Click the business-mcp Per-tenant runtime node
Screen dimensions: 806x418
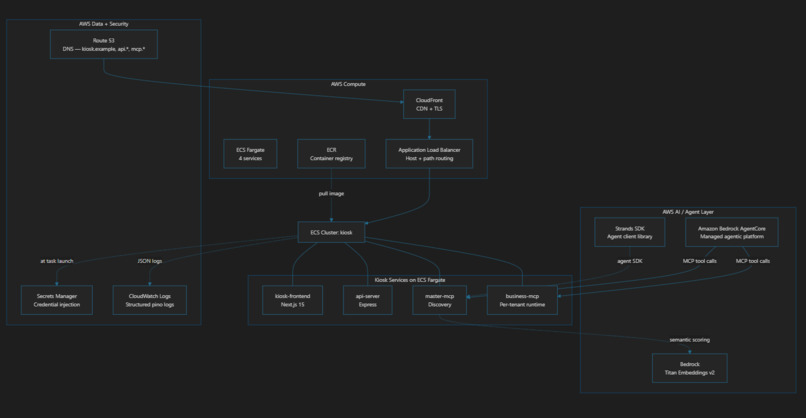[x=522, y=300]
